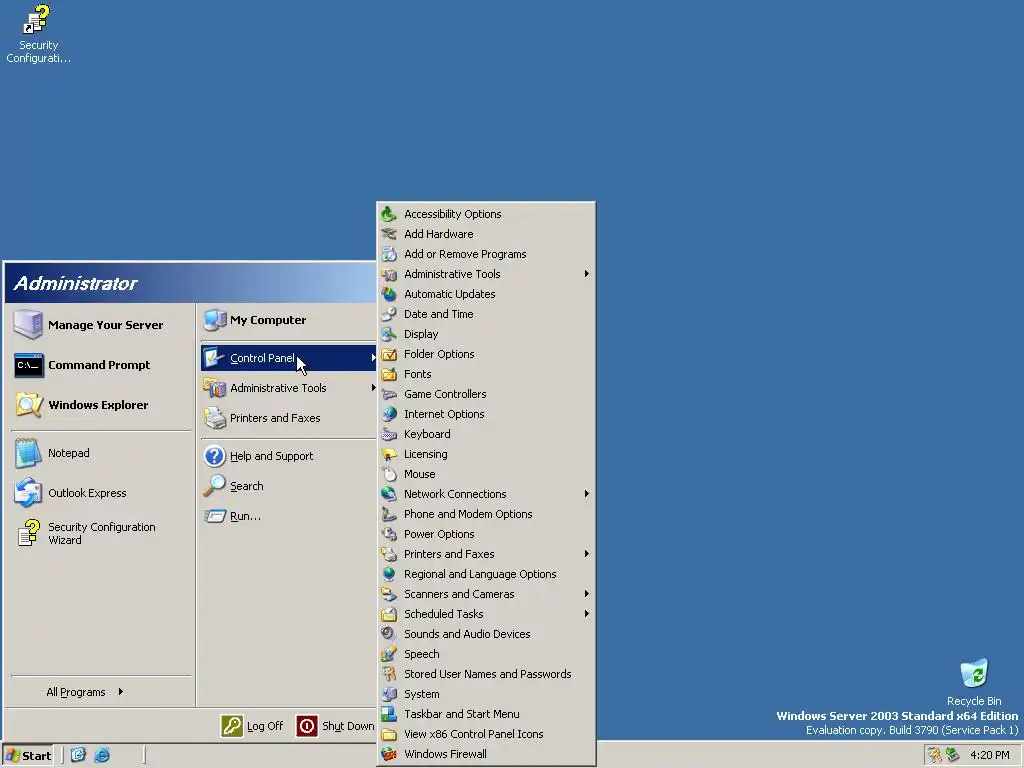Click the second system tray icon near clock
The height and width of the screenshot is (768, 1024).
point(953,755)
